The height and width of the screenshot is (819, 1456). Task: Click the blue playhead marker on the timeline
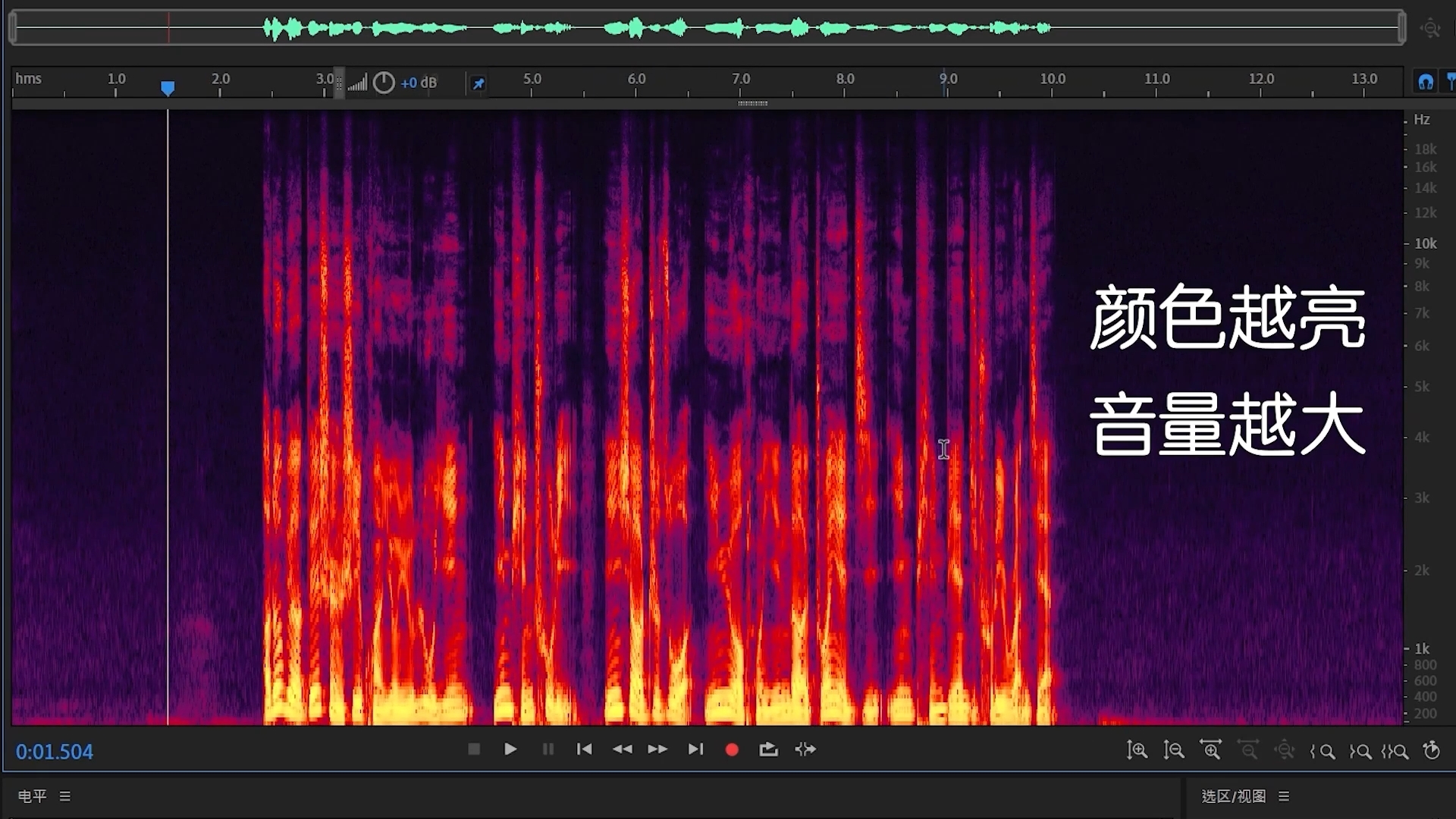tap(168, 87)
